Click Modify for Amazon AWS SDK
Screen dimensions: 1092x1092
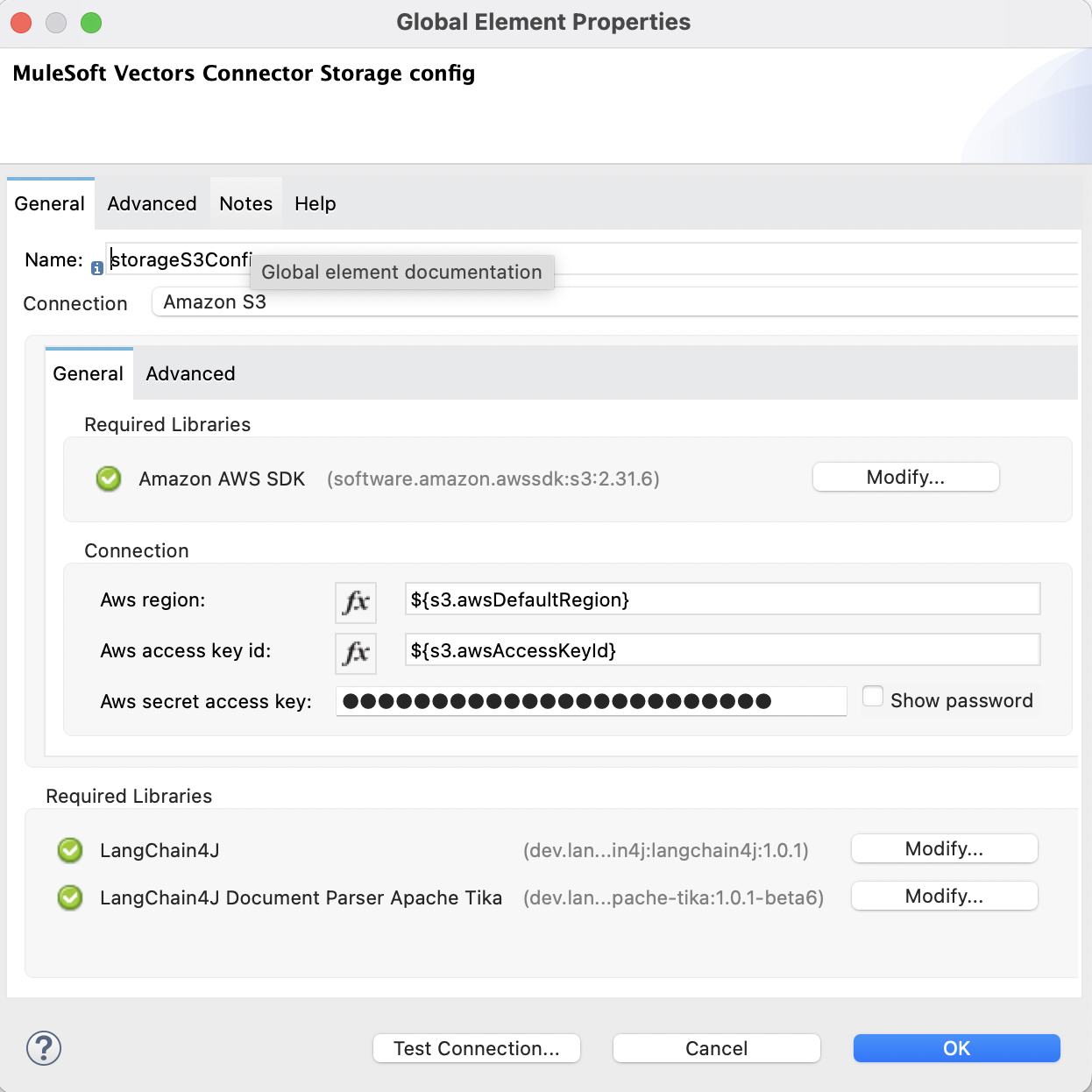[906, 477]
